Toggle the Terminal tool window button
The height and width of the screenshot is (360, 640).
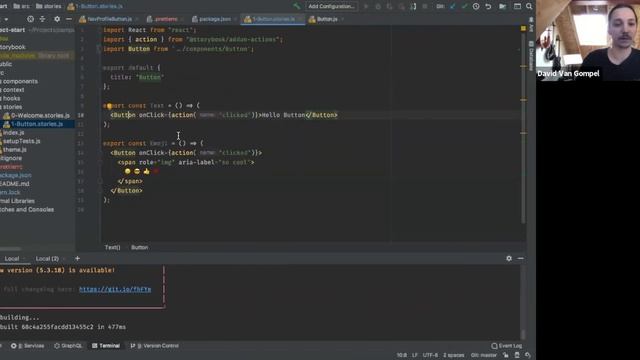[x=106, y=346]
